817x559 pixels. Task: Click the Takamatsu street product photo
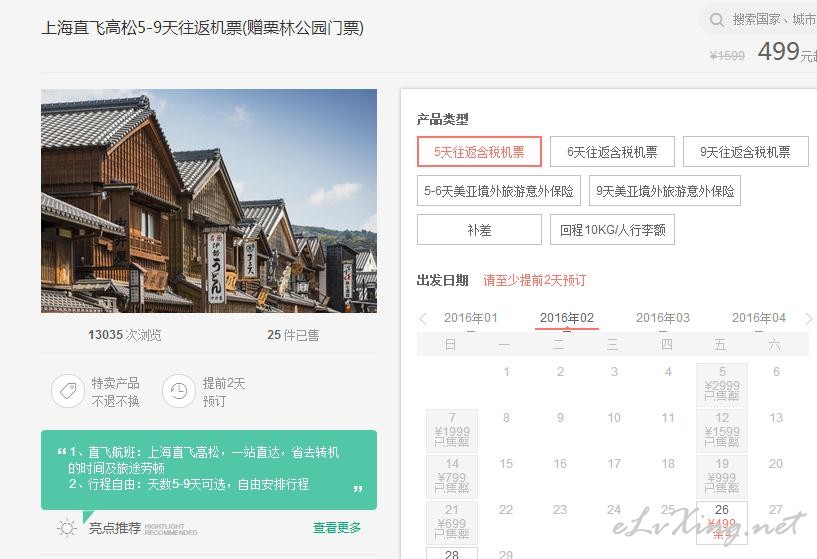click(x=209, y=201)
